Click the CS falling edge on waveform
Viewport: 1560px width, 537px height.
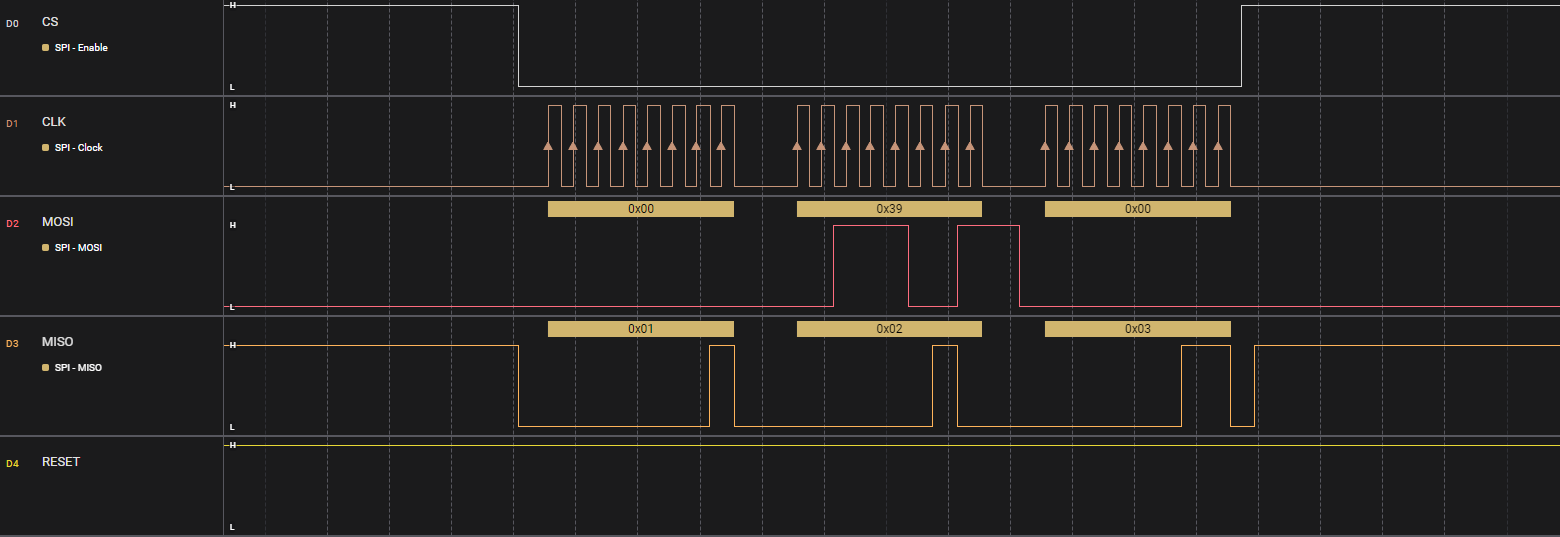(x=518, y=46)
